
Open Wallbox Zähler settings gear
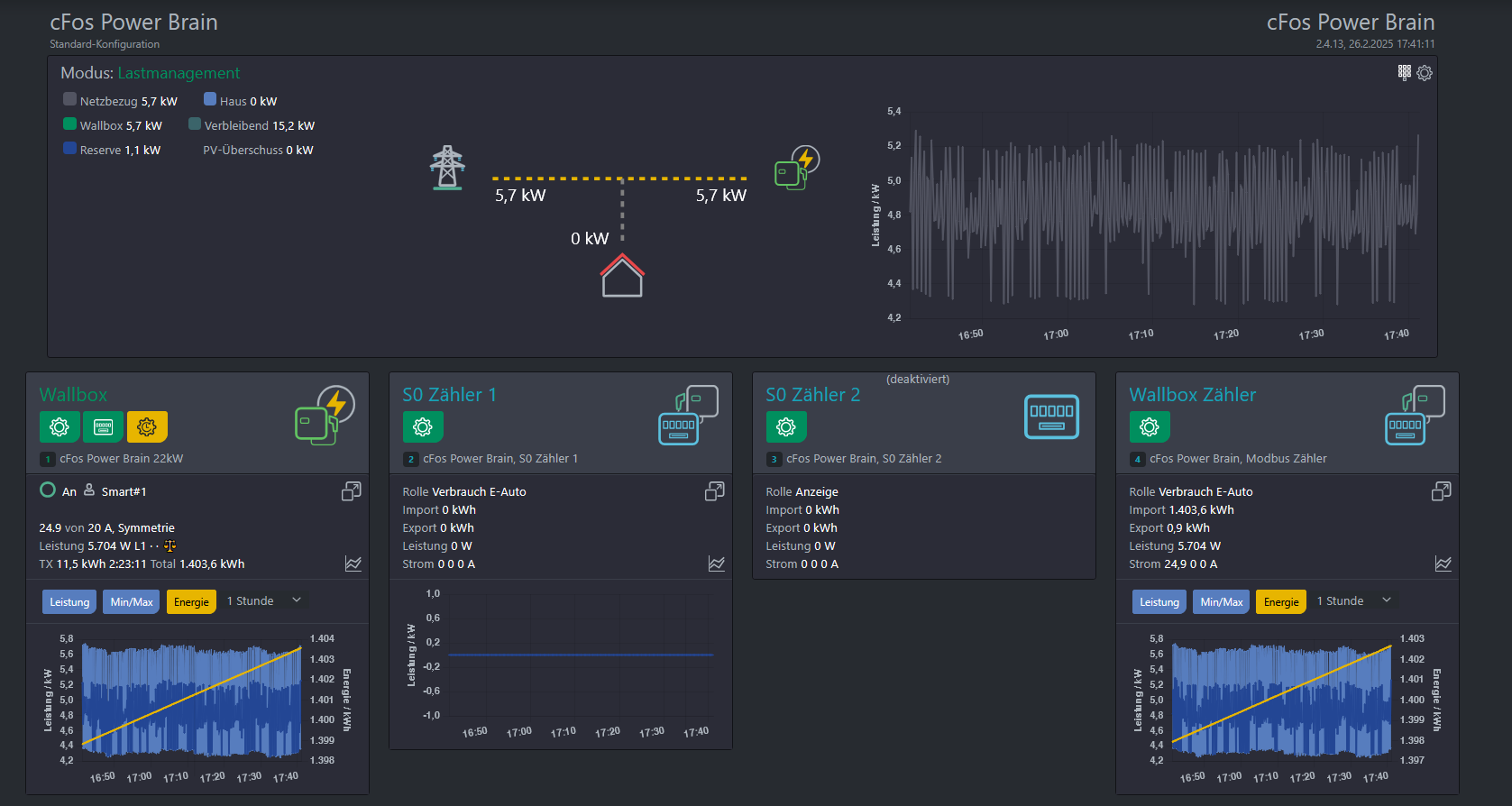pos(1149,426)
